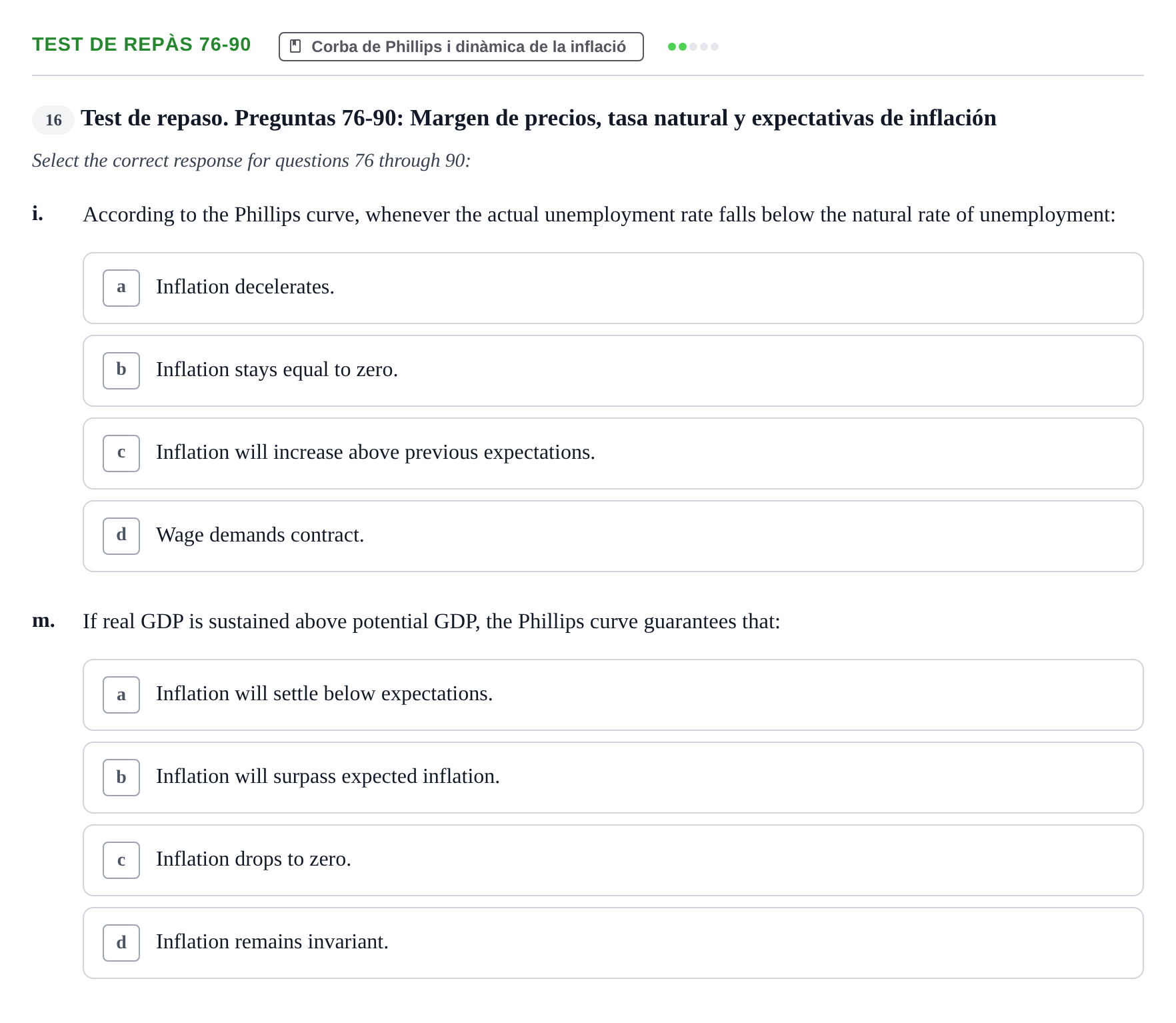Choose 'Inflation will increase above previous expectations.'

[x=613, y=453]
